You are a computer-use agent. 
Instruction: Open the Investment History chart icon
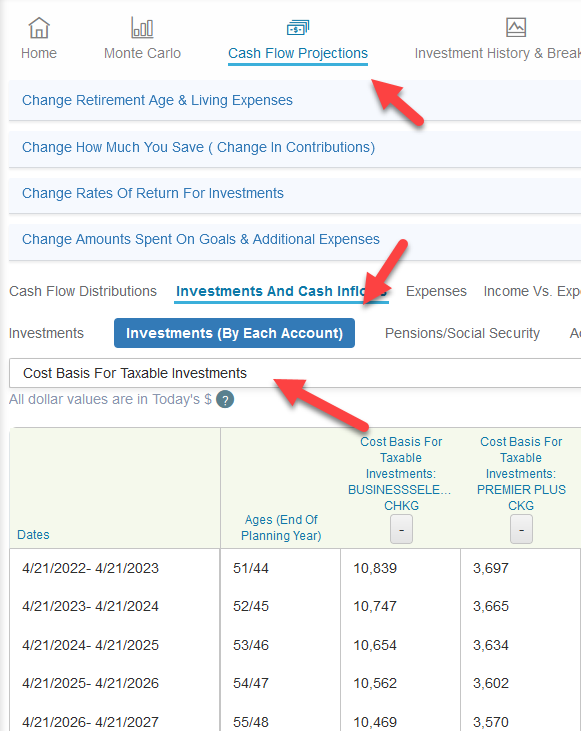tap(516, 27)
